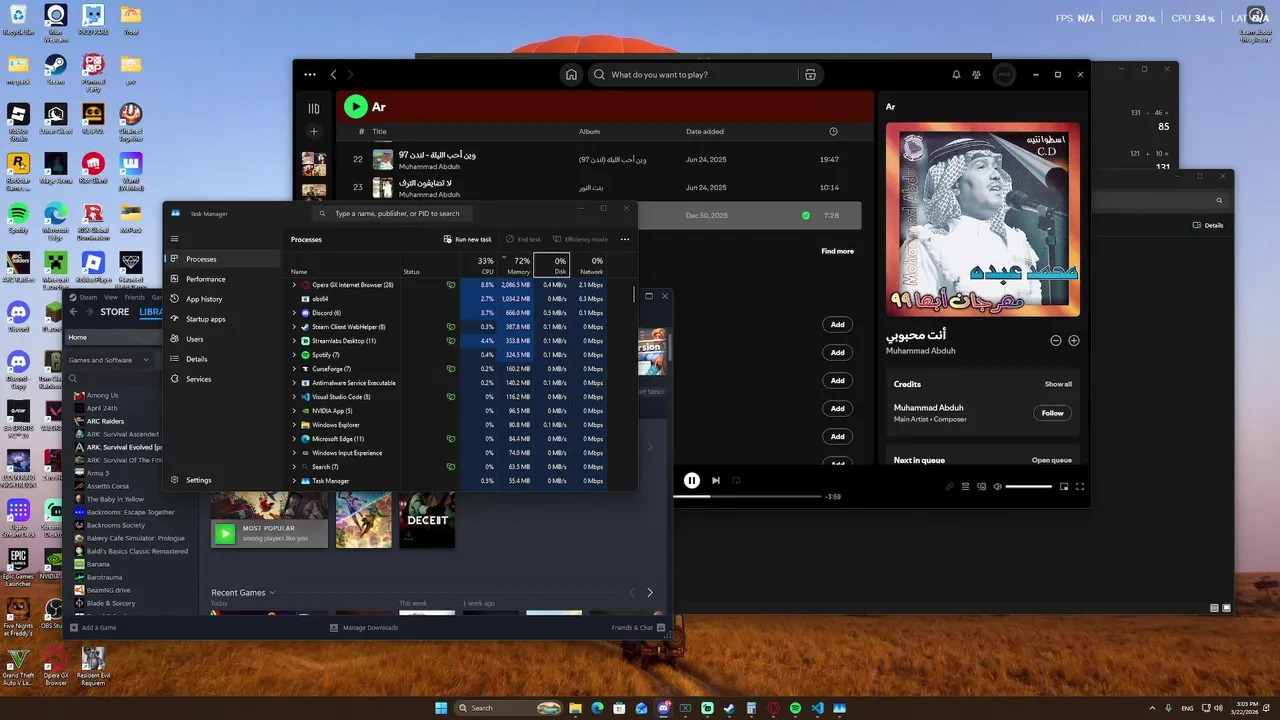The width and height of the screenshot is (1280, 720).
Task: Enter Spotify full screen mode
Action: click(x=1080, y=486)
